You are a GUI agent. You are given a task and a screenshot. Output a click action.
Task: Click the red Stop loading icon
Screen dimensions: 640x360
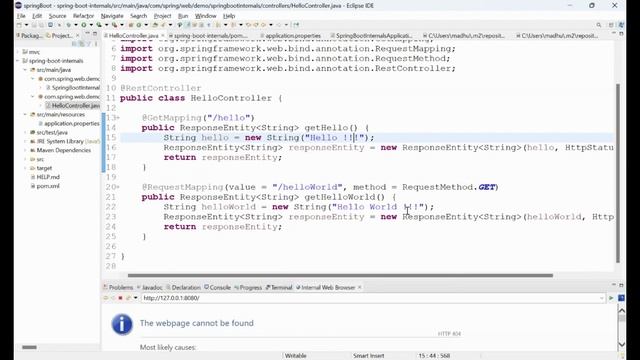click(120, 298)
